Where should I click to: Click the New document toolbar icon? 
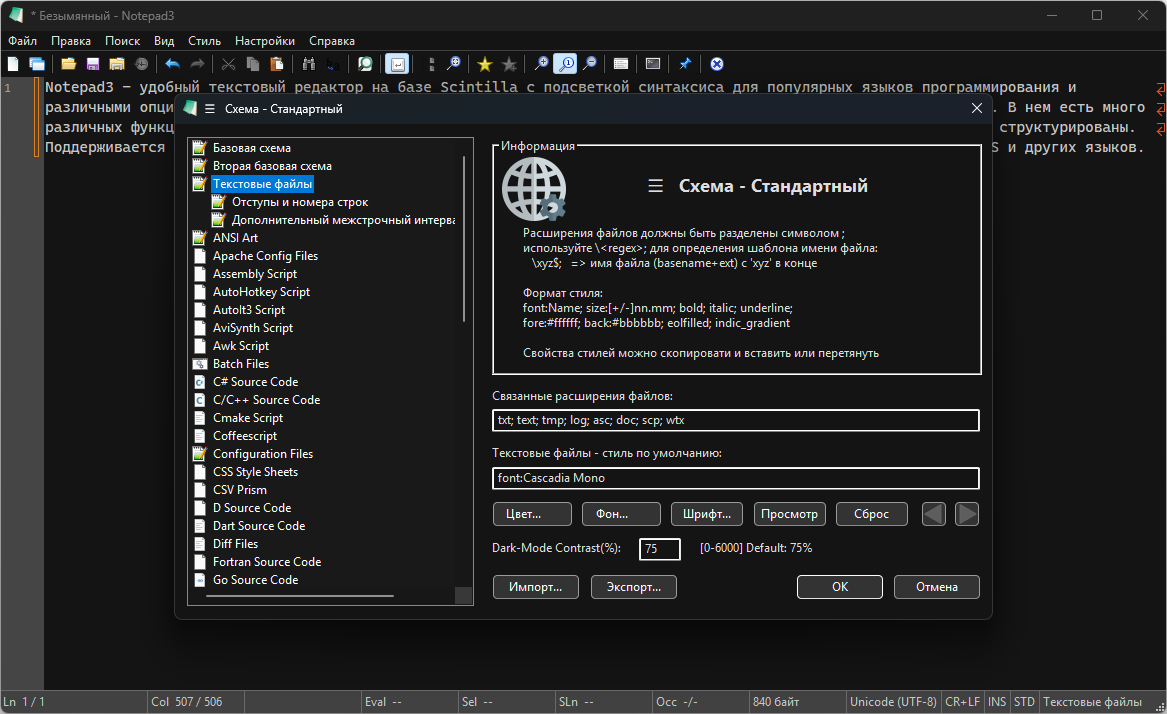coord(13,64)
